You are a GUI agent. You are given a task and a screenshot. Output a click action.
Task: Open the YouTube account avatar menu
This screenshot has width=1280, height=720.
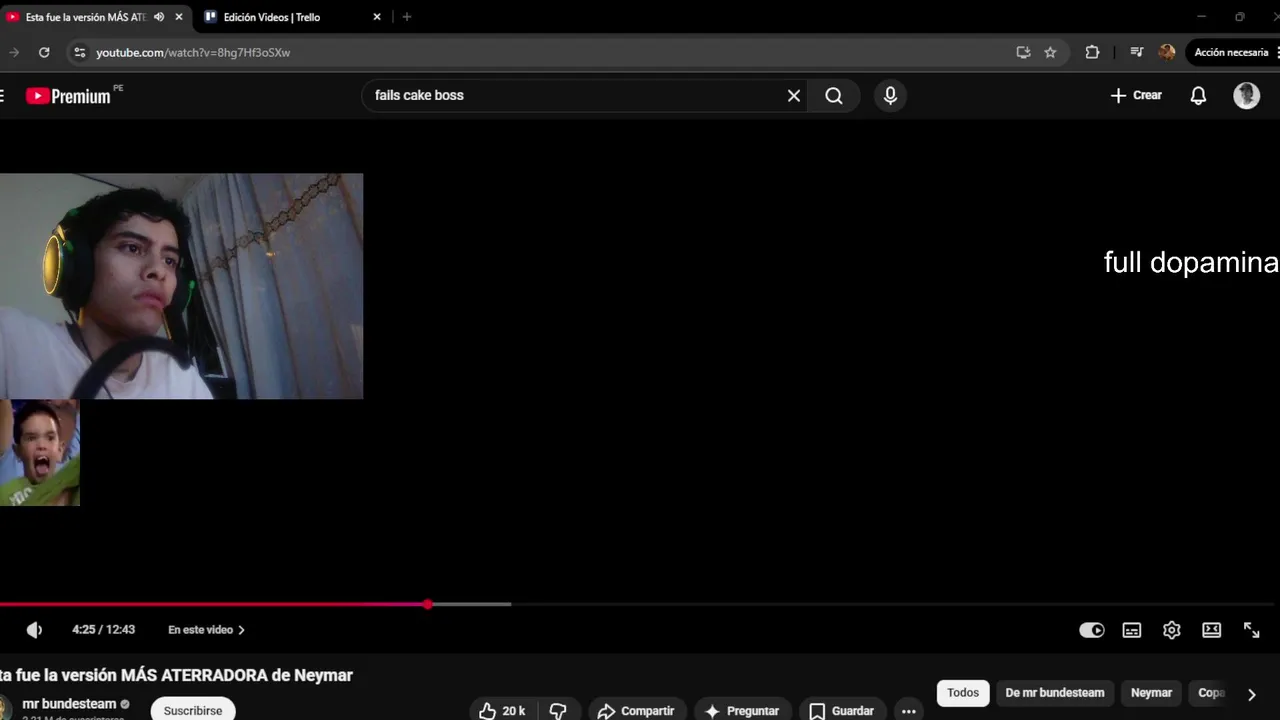tap(1246, 96)
